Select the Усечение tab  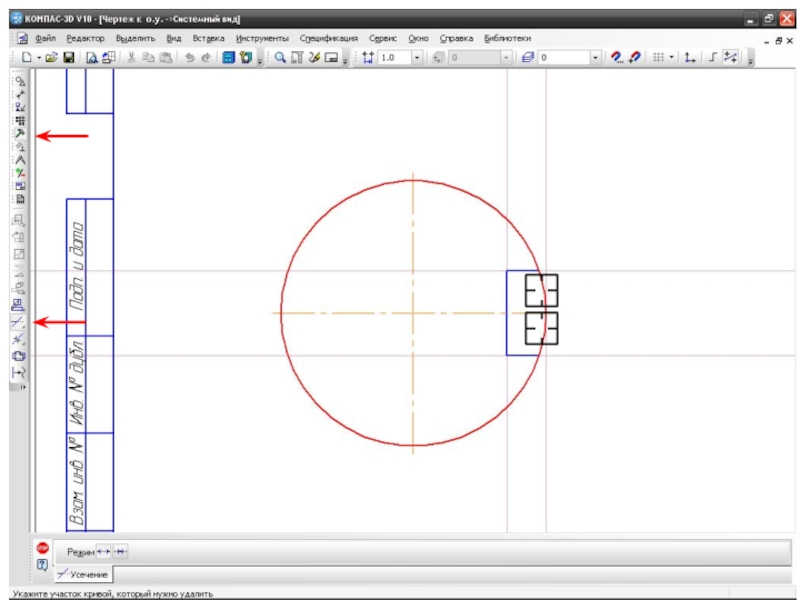[x=83, y=575]
